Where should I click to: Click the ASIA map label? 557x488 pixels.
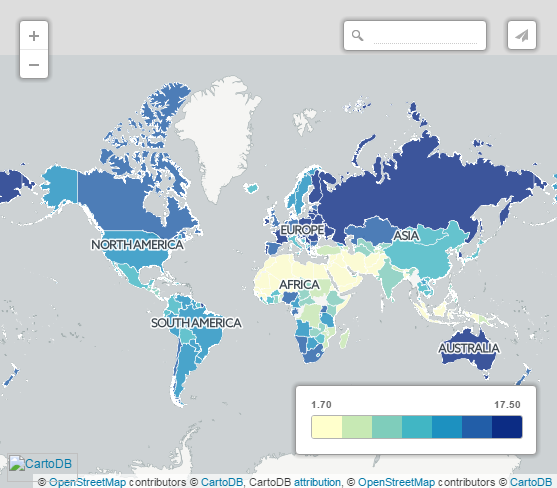click(x=406, y=235)
